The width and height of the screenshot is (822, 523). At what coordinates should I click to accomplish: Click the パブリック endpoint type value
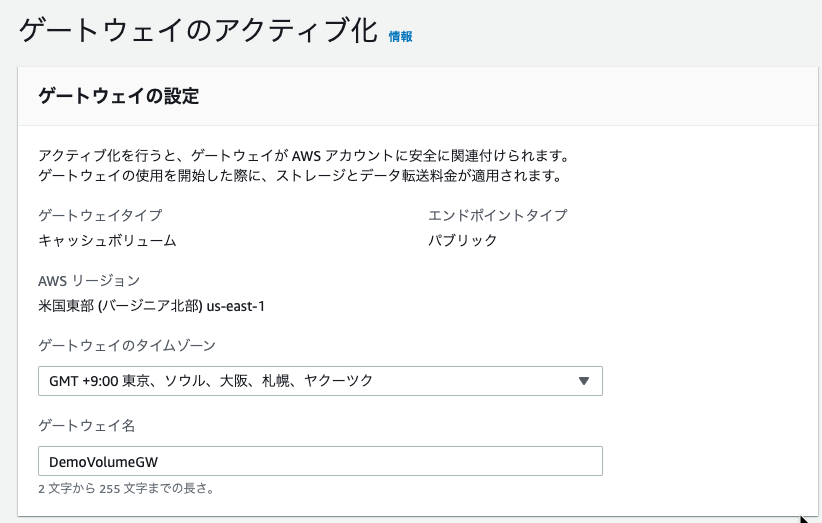coord(462,241)
